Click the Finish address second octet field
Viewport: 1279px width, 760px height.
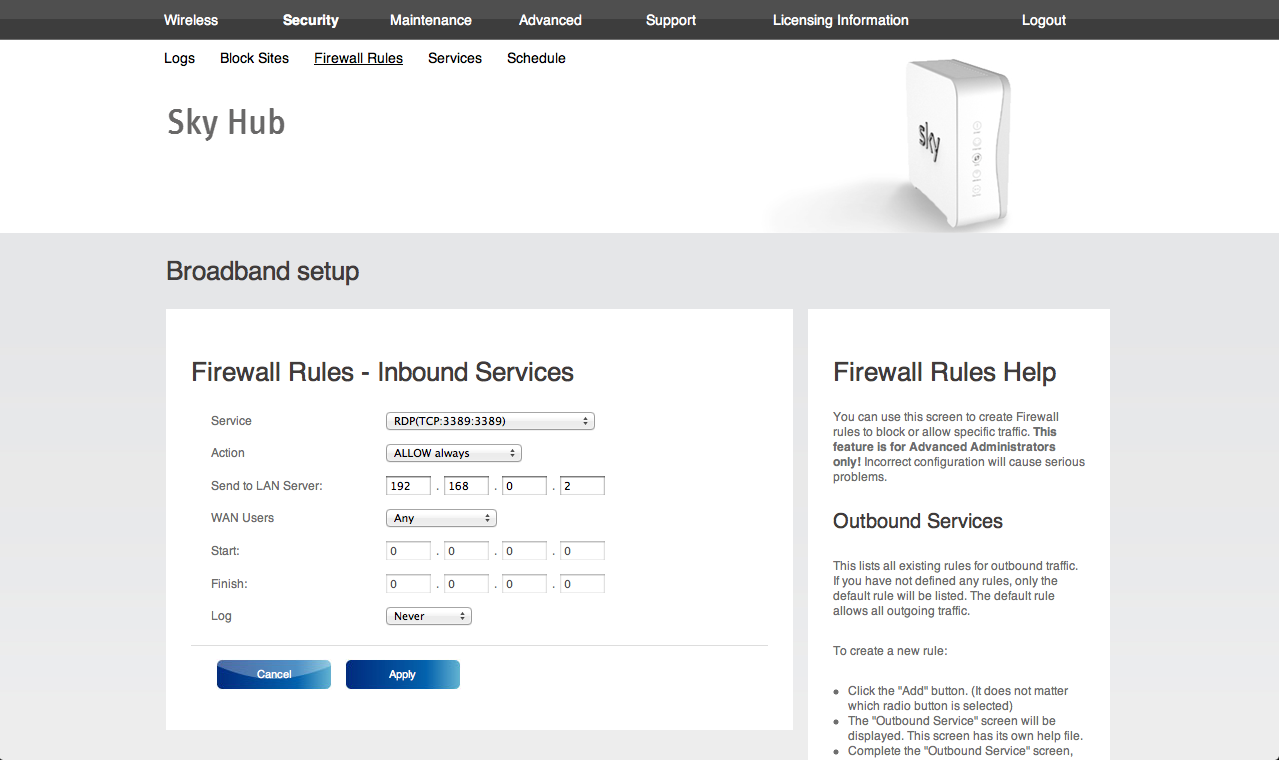pyautogui.click(x=466, y=584)
